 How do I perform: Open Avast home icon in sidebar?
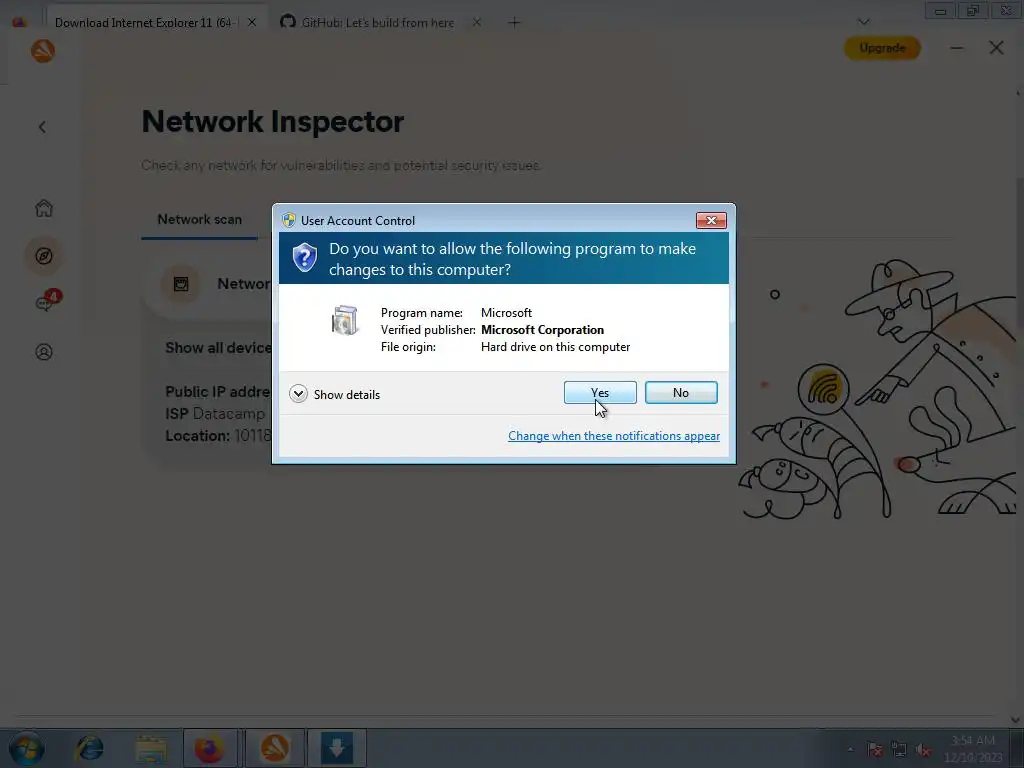(44, 208)
